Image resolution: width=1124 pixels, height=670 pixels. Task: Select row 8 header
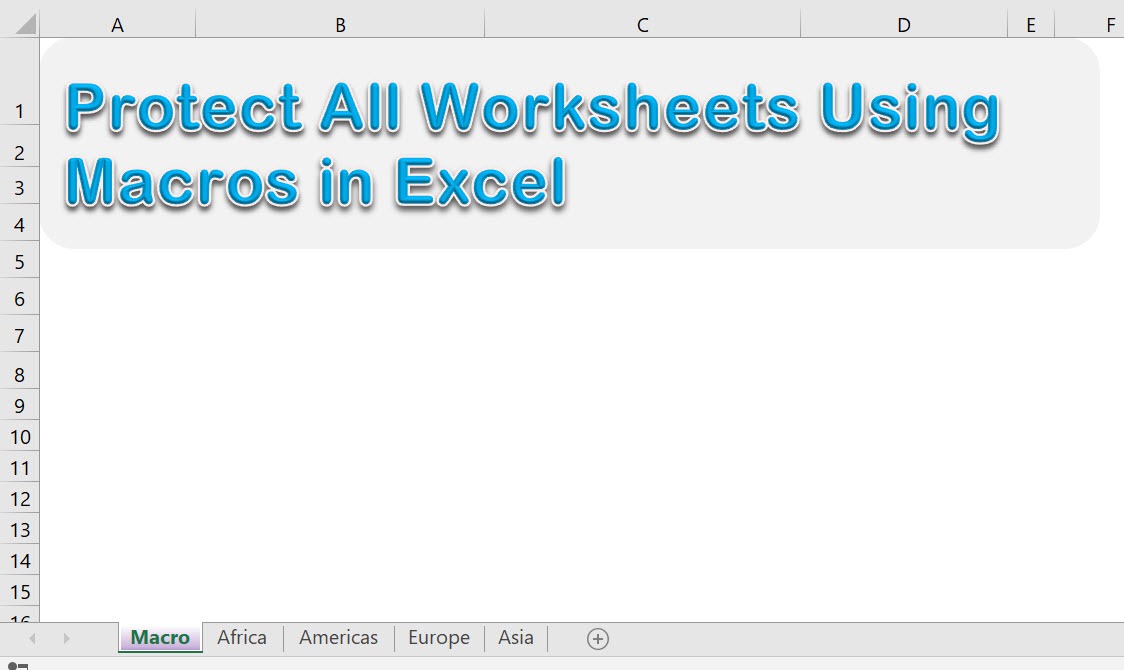(x=19, y=372)
